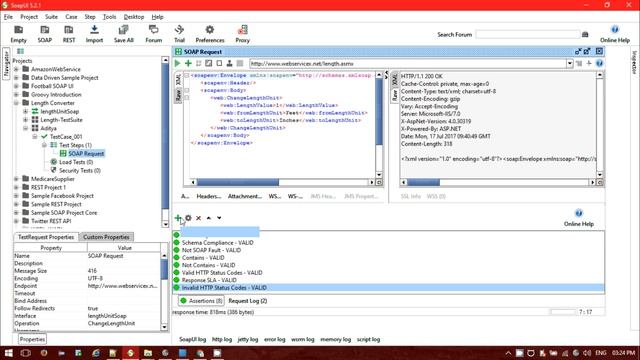Open the http log
Screen dimensions: 640x360
(x=222, y=339)
